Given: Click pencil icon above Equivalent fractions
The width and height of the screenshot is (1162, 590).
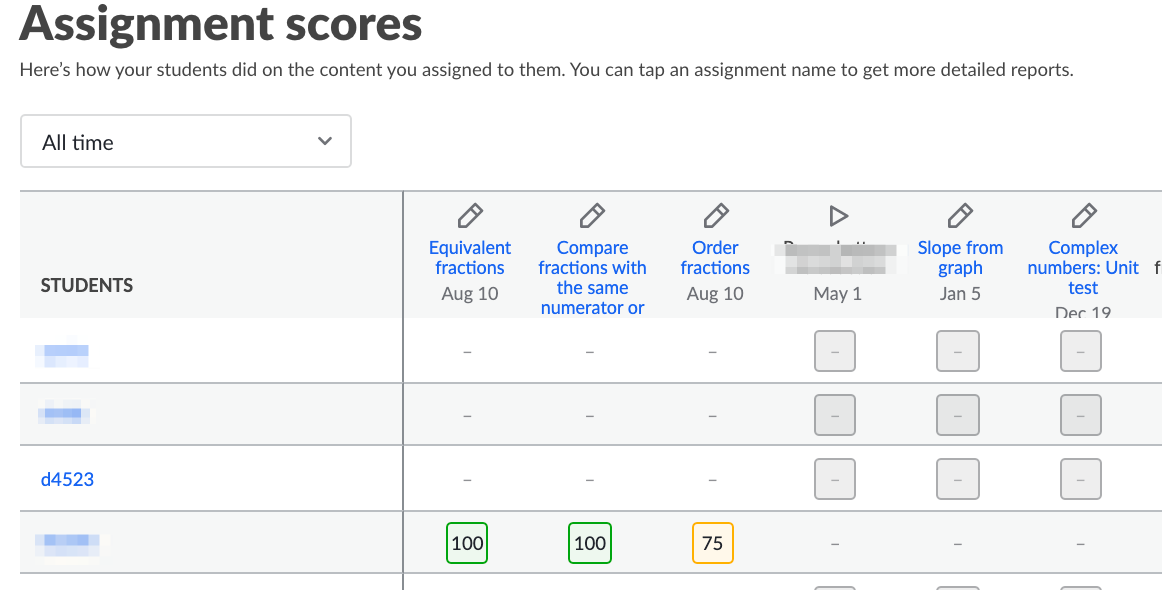Looking at the screenshot, I should pos(470,215).
